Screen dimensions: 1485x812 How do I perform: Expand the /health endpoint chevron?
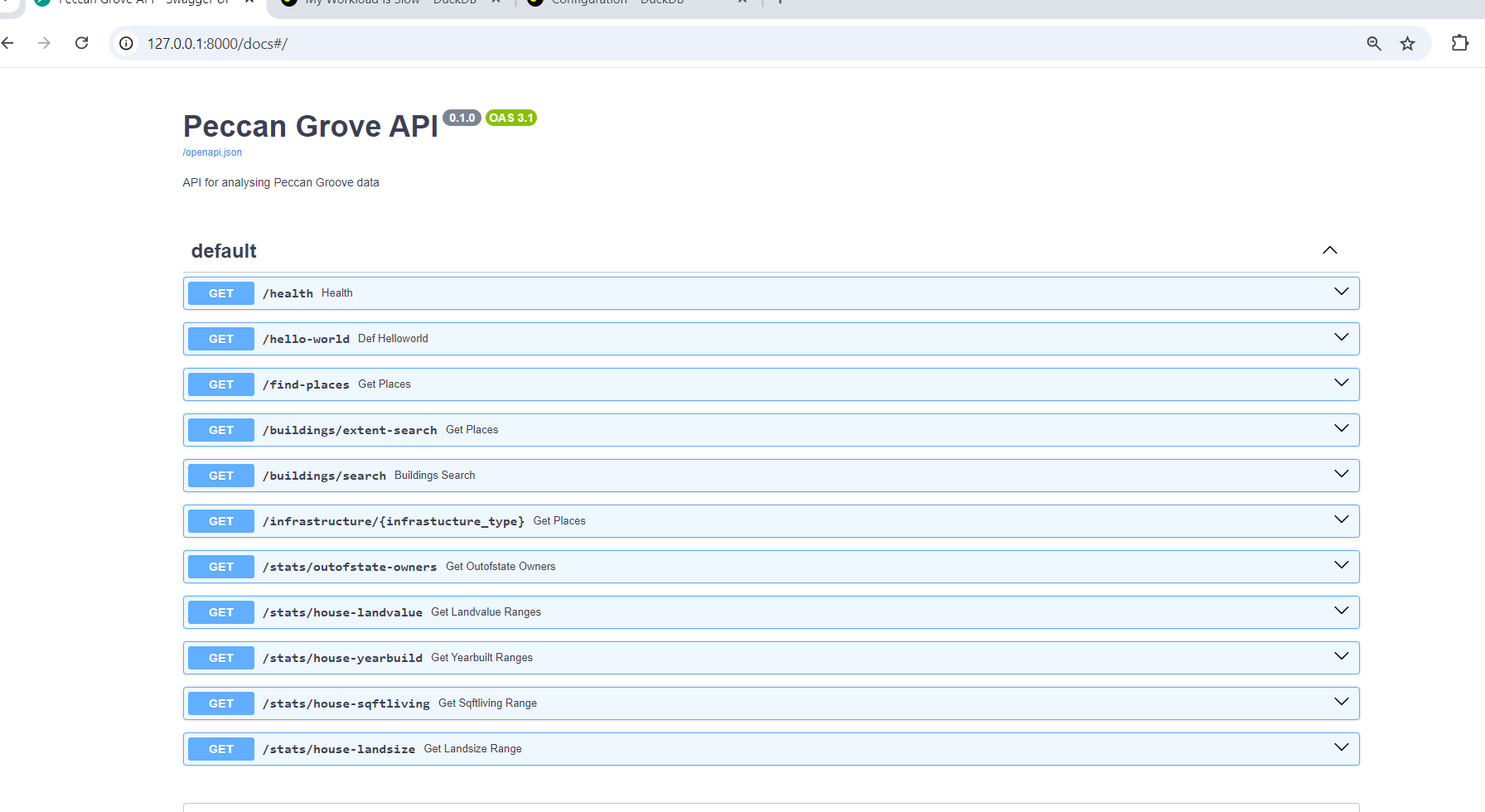click(x=1341, y=292)
